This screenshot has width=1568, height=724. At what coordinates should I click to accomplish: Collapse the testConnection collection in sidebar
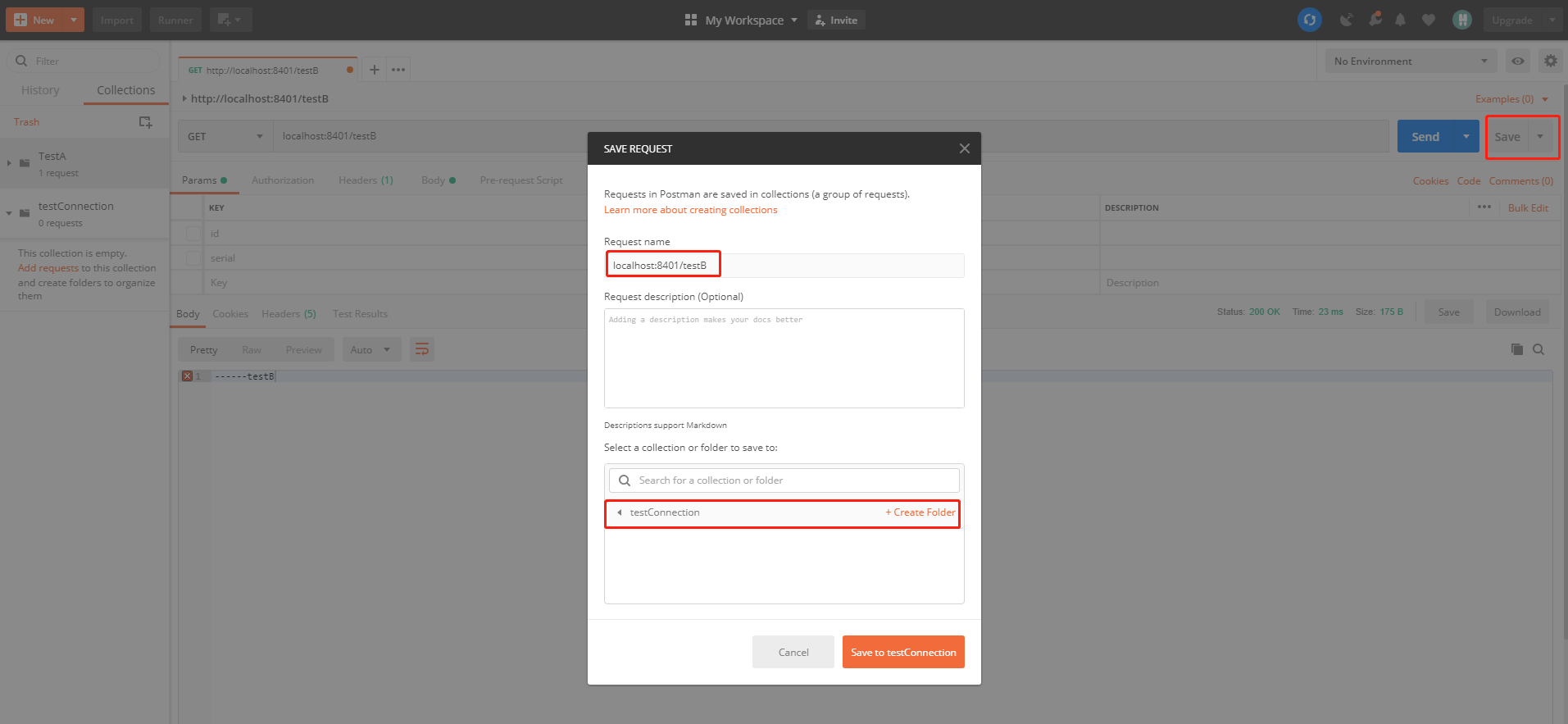[9, 213]
